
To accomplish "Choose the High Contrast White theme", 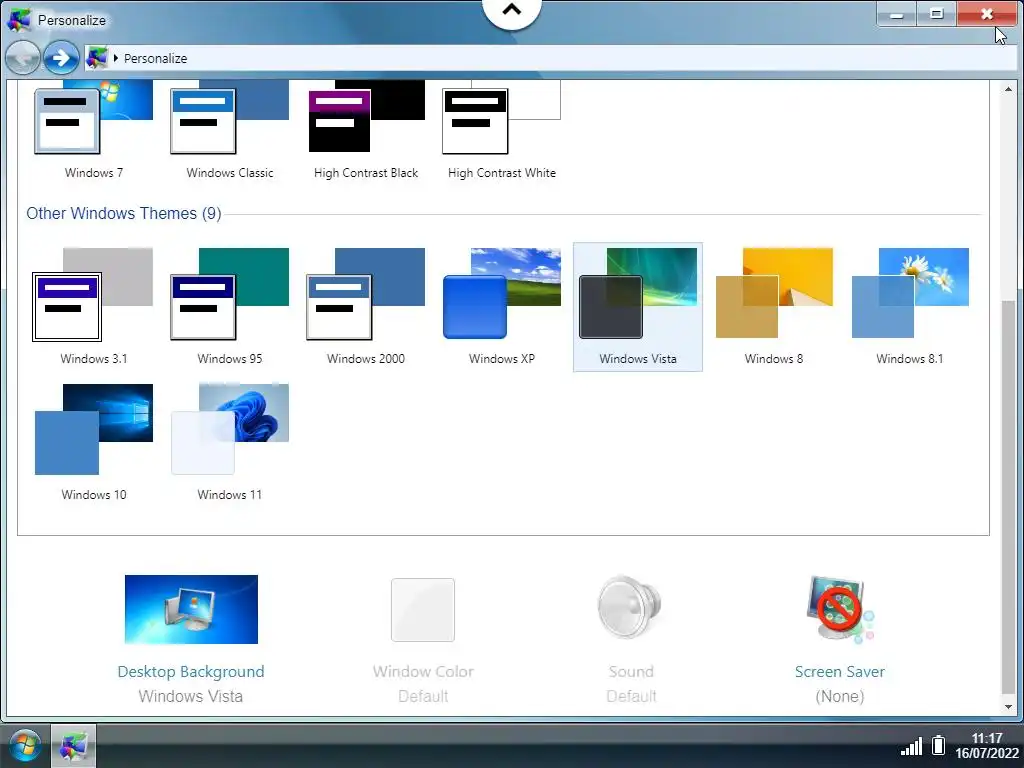I will tap(502, 131).
